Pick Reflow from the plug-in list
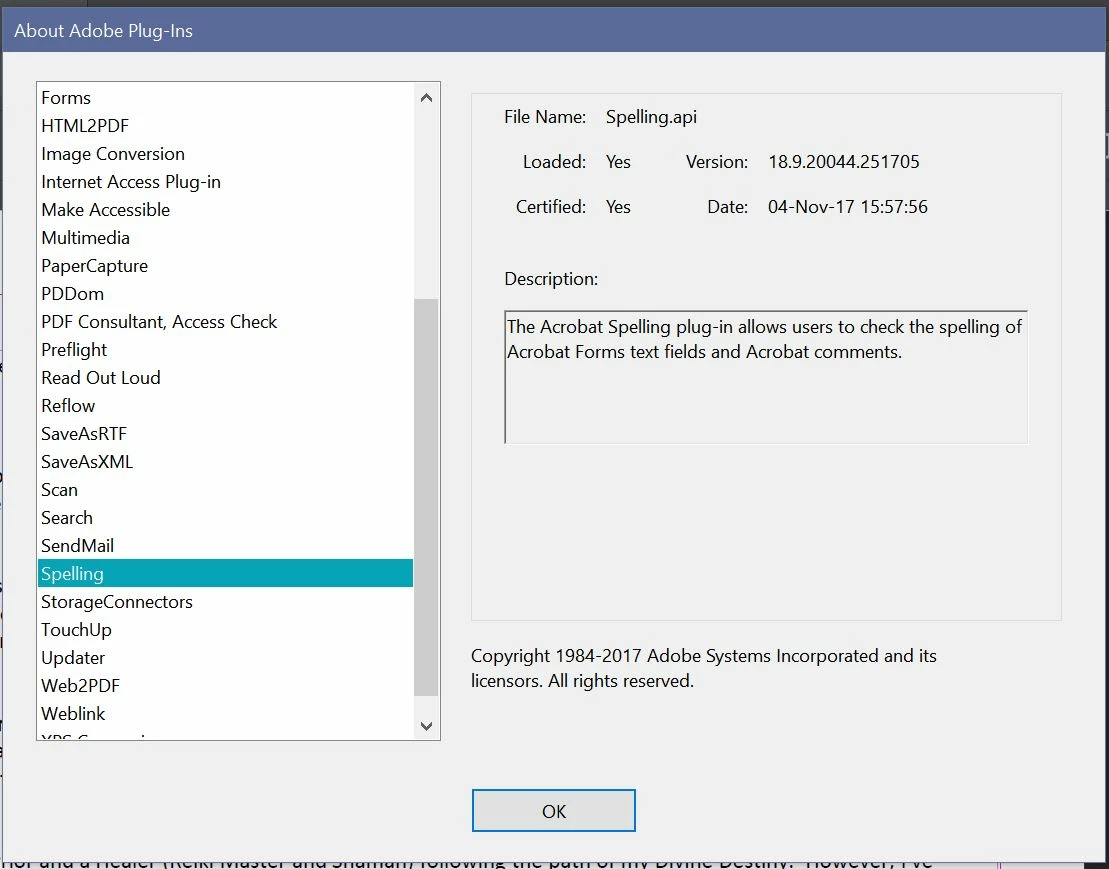Viewport: 1109px width, 869px height. click(x=225, y=406)
